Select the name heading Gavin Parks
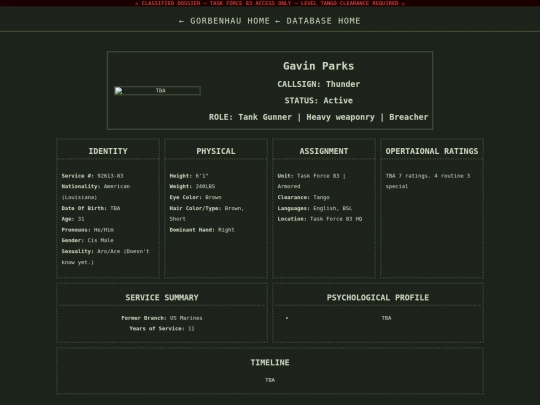This screenshot has height=405, width=540. coord(319,66)
